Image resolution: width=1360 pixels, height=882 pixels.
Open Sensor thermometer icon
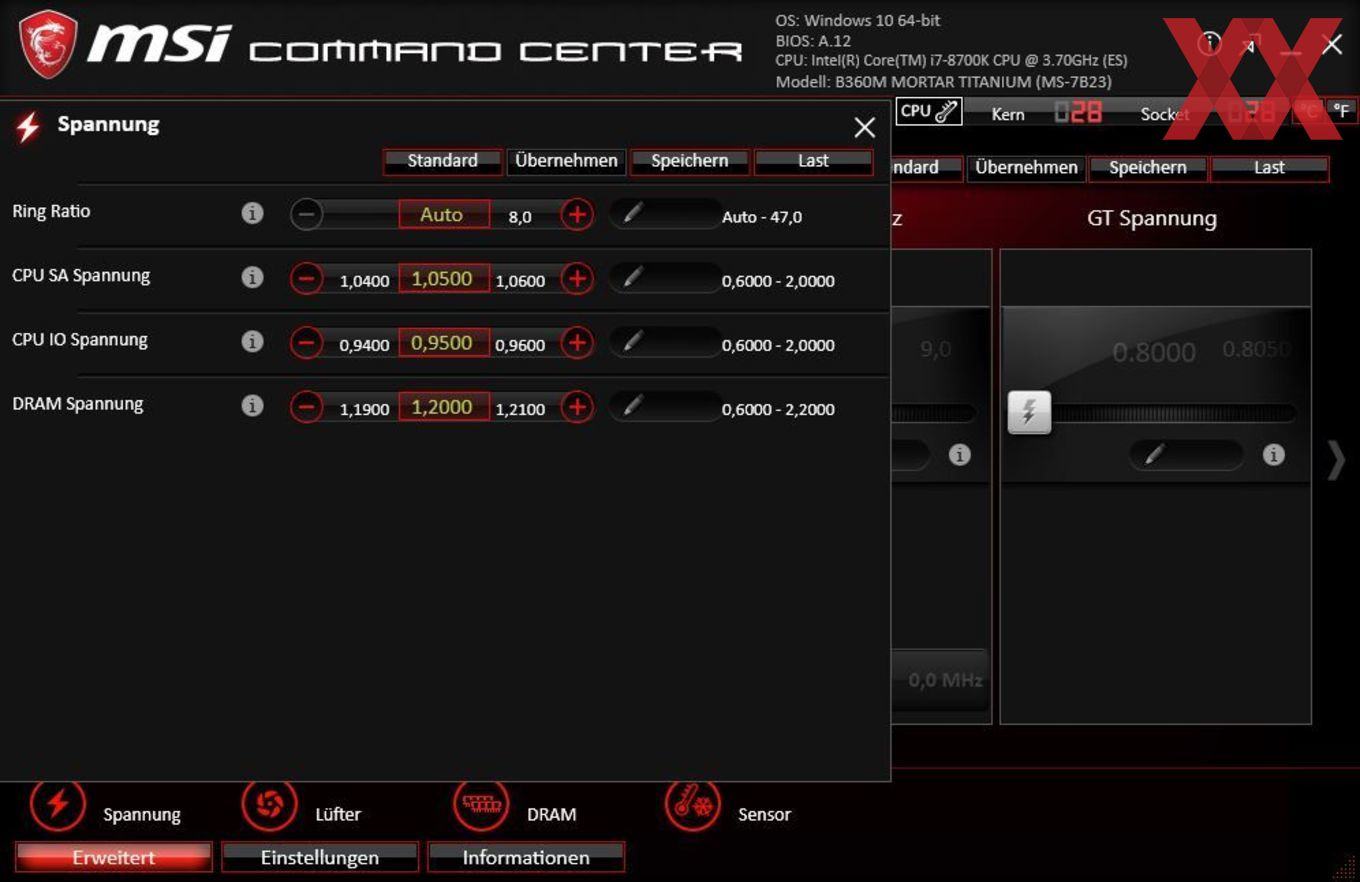tap(693, 804)
